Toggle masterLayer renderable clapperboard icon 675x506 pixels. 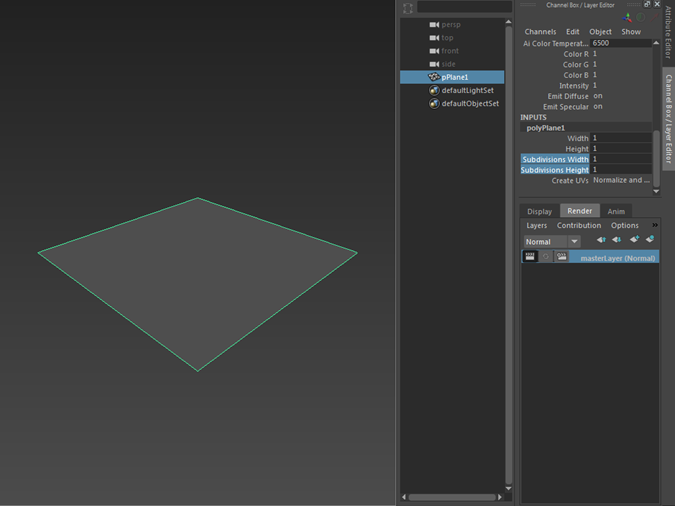tap(530, 257)
